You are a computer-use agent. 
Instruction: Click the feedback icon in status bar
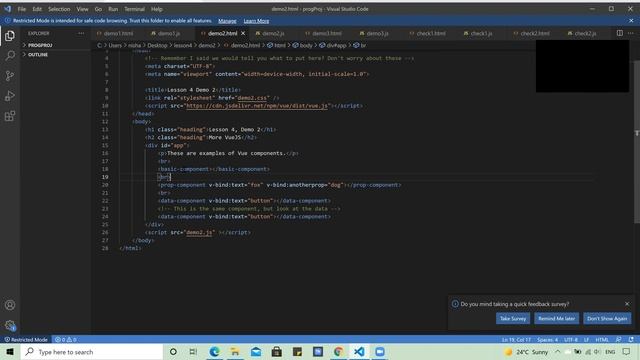click(619, 340)
